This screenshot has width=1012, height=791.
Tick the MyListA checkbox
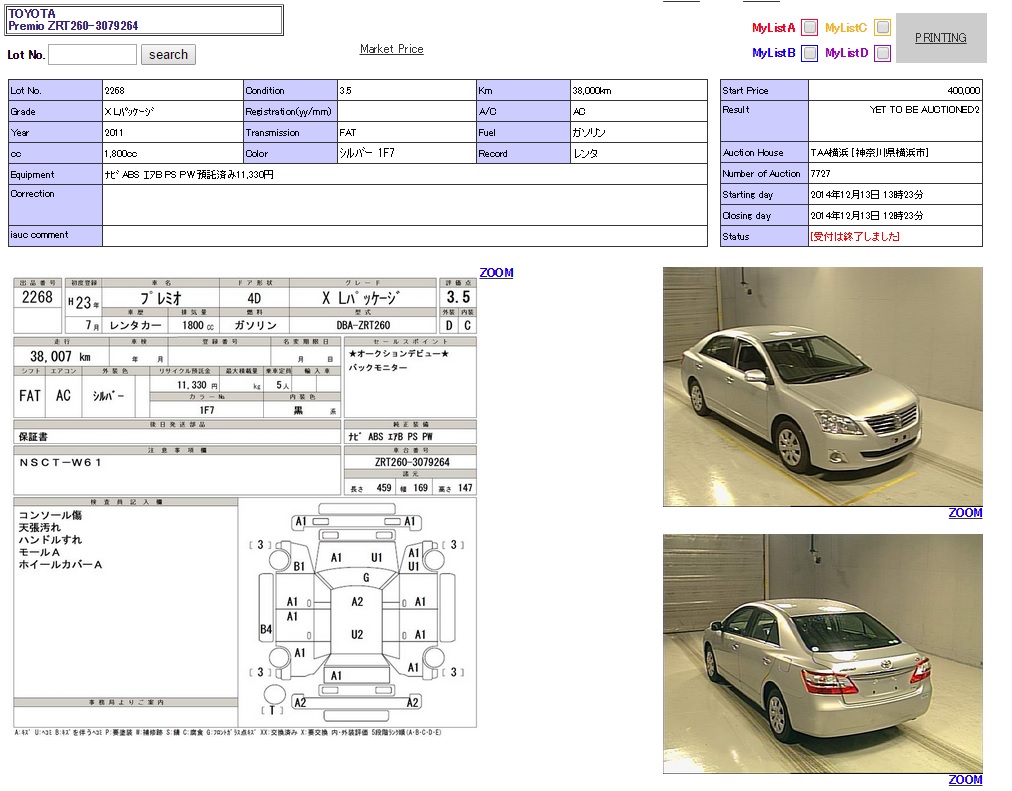810,28
